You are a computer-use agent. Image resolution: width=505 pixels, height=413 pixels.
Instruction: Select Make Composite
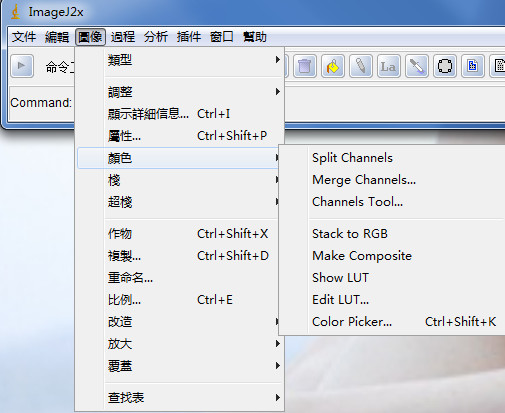pos(392,256)
